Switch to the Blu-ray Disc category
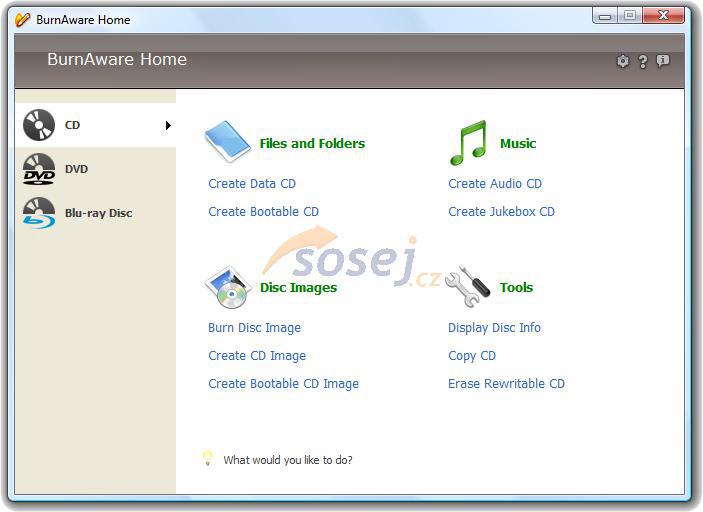Viewport: 703px width, 512px height. [x=99, y=213]
